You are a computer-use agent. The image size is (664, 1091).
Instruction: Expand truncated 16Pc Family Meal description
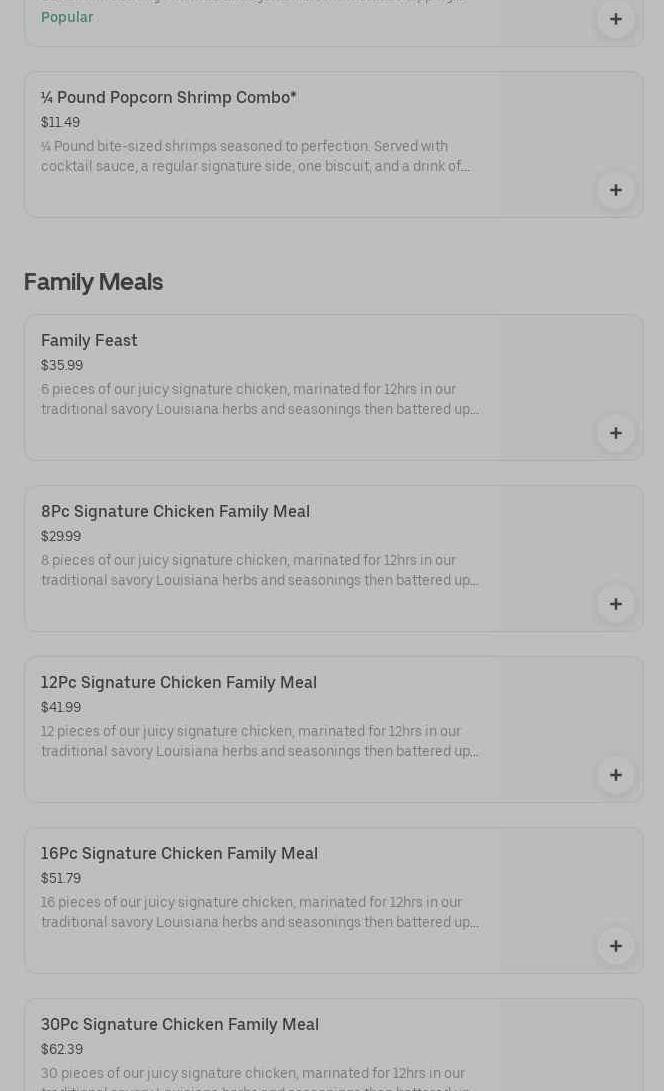[x=260, y=912]
